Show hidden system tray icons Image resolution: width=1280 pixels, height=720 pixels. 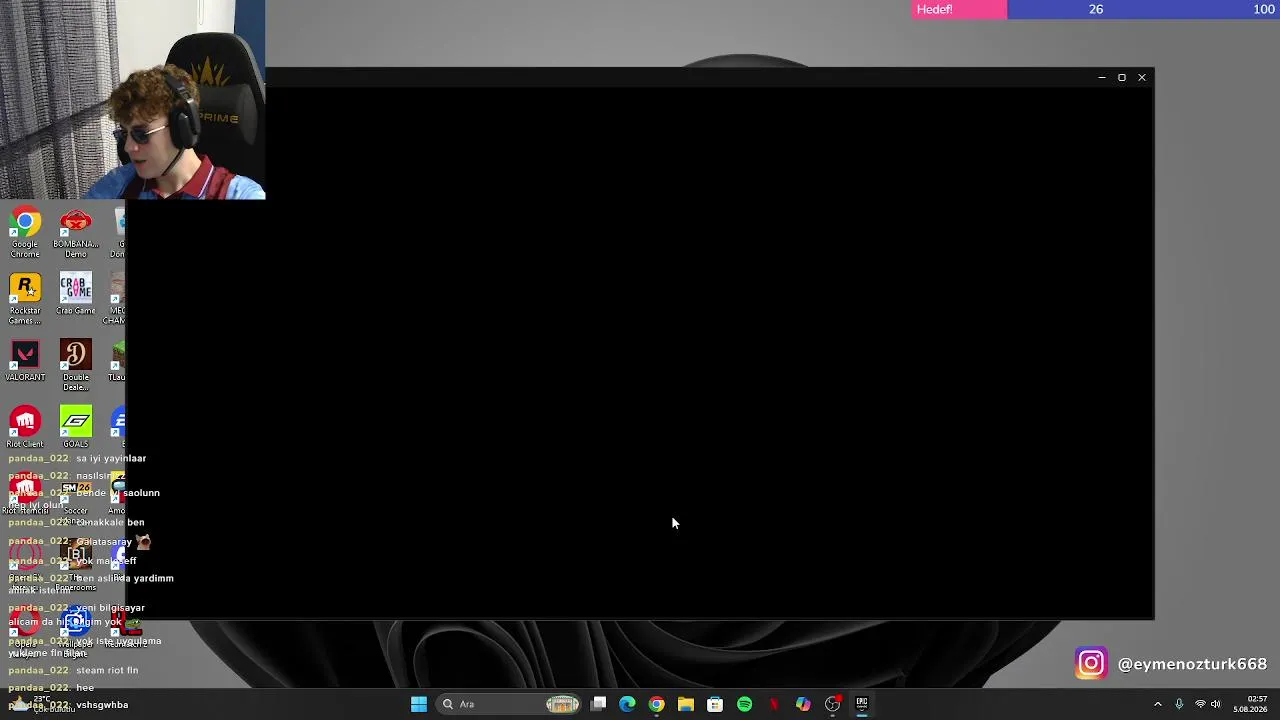tap(1158, 704)
